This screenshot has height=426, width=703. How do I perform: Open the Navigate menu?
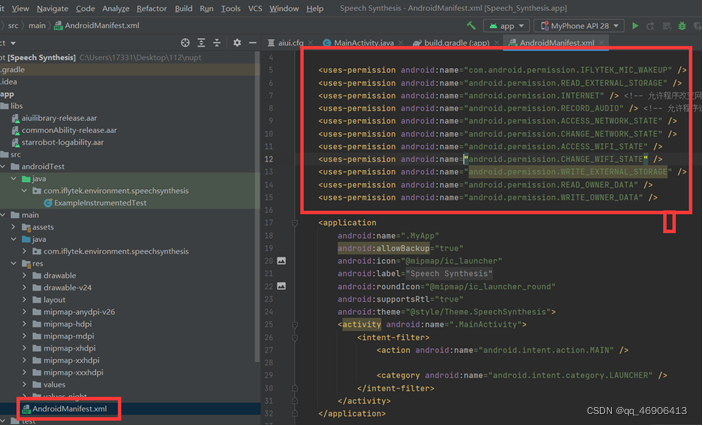[x=52, y=9]
